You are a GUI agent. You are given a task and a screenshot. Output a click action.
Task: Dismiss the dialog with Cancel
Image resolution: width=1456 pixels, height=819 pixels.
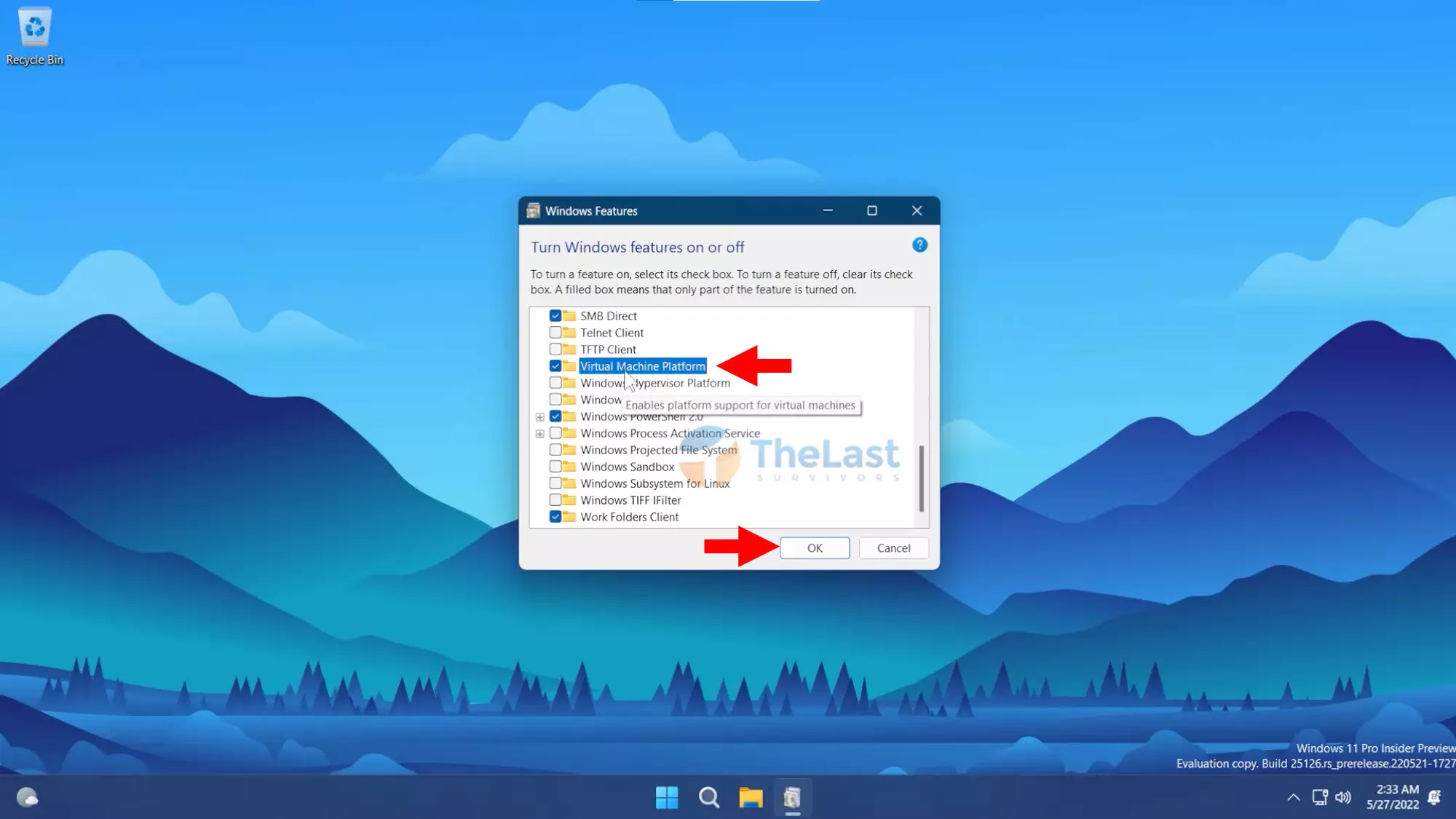click(x=893, y=548)
